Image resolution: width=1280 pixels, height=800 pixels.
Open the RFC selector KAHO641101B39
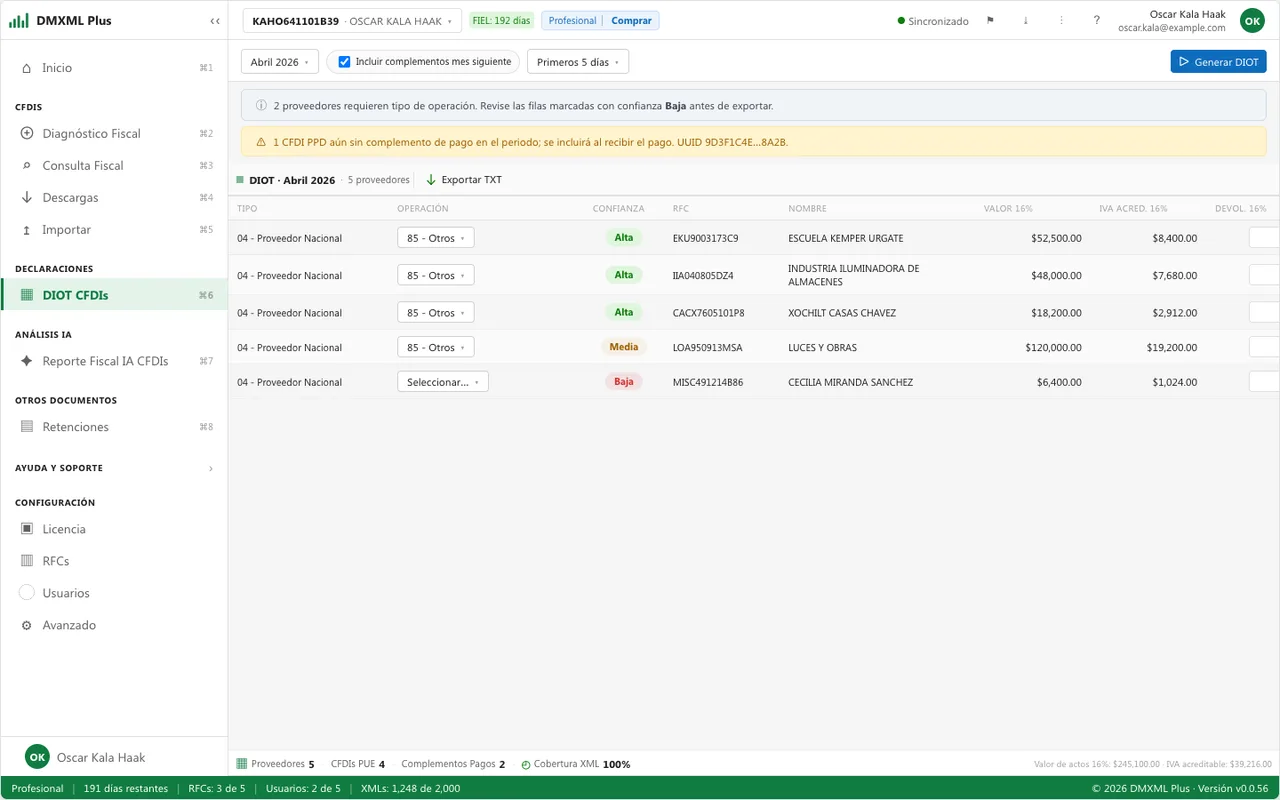point(351,21)
